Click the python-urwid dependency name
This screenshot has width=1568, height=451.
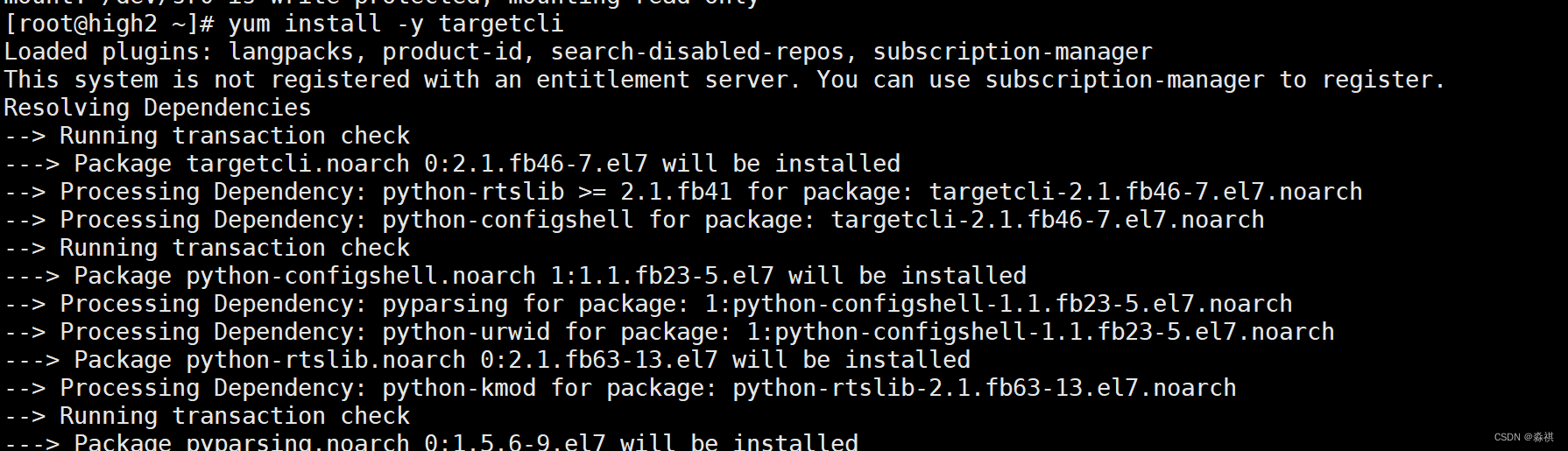[x=466, y=332]
